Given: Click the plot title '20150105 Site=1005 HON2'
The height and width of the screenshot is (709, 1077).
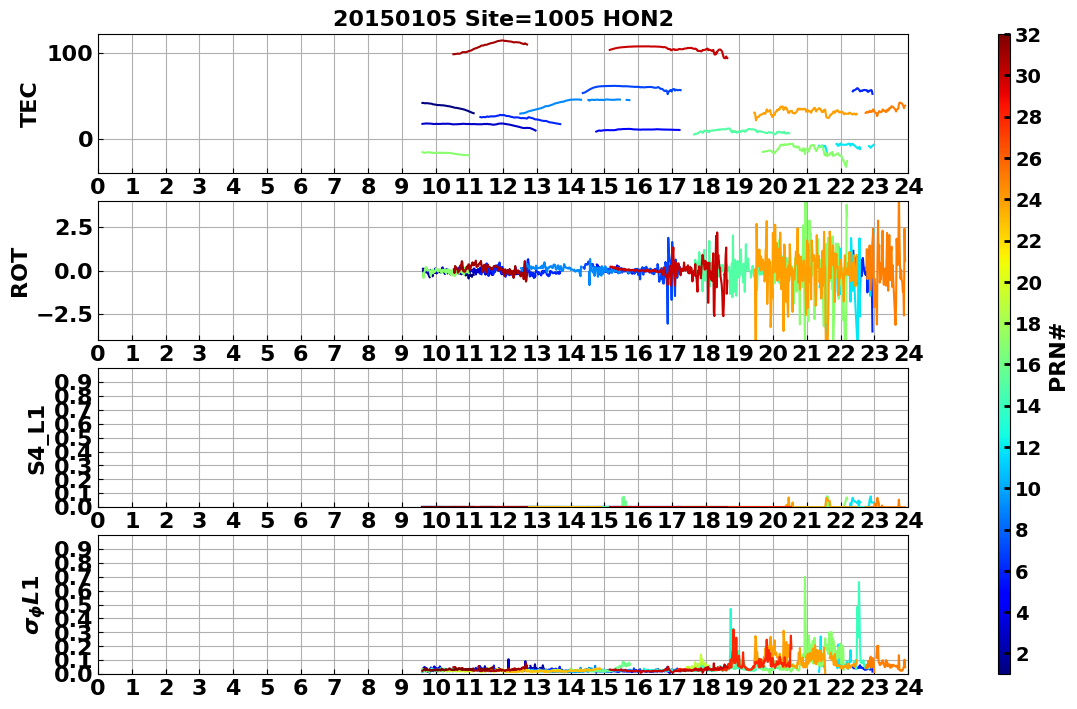Looking at the screenshot, I should 503,19.
